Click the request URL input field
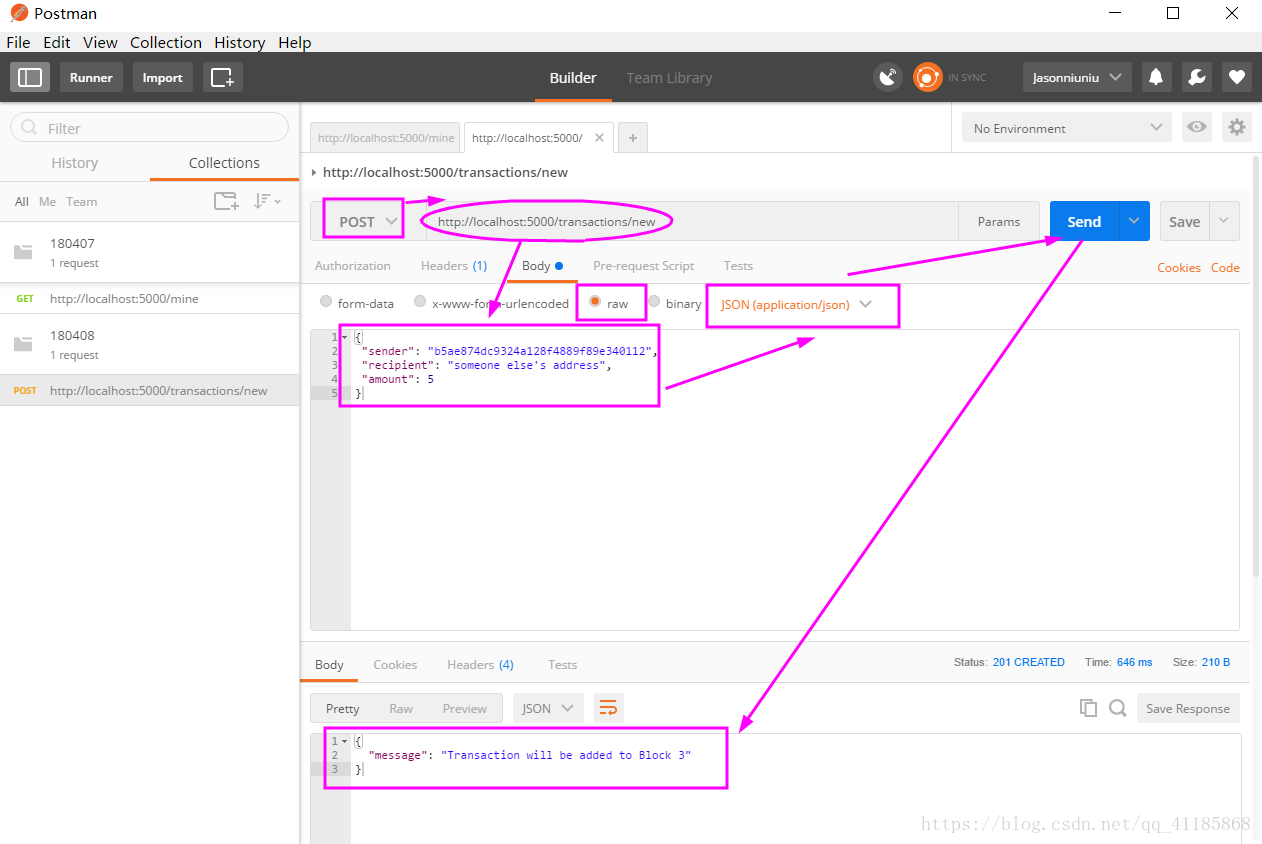Screen dimensions: 1262x844 point(692,221)
